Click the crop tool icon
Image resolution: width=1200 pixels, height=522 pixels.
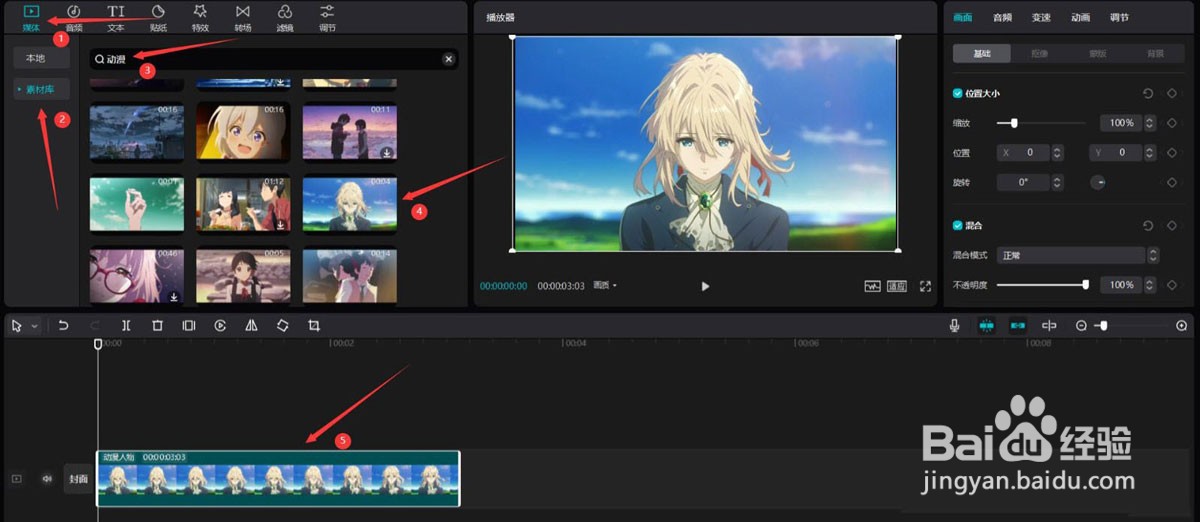(x=314, y=326)
